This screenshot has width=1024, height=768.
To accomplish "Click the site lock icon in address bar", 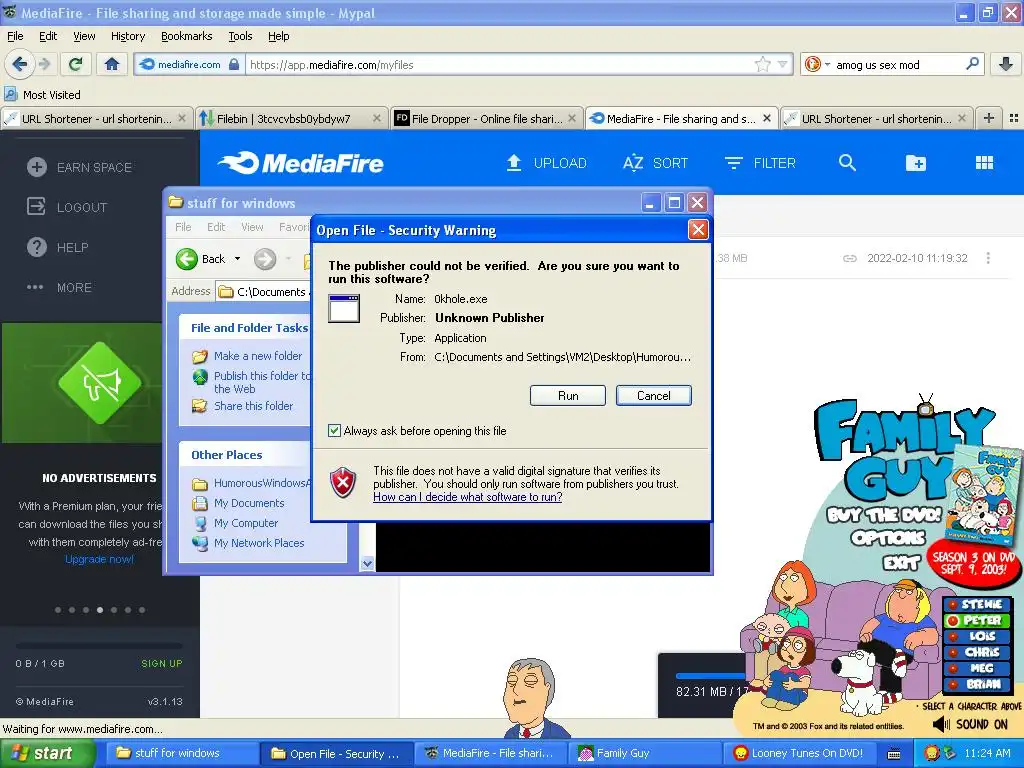I will [234, 64].
